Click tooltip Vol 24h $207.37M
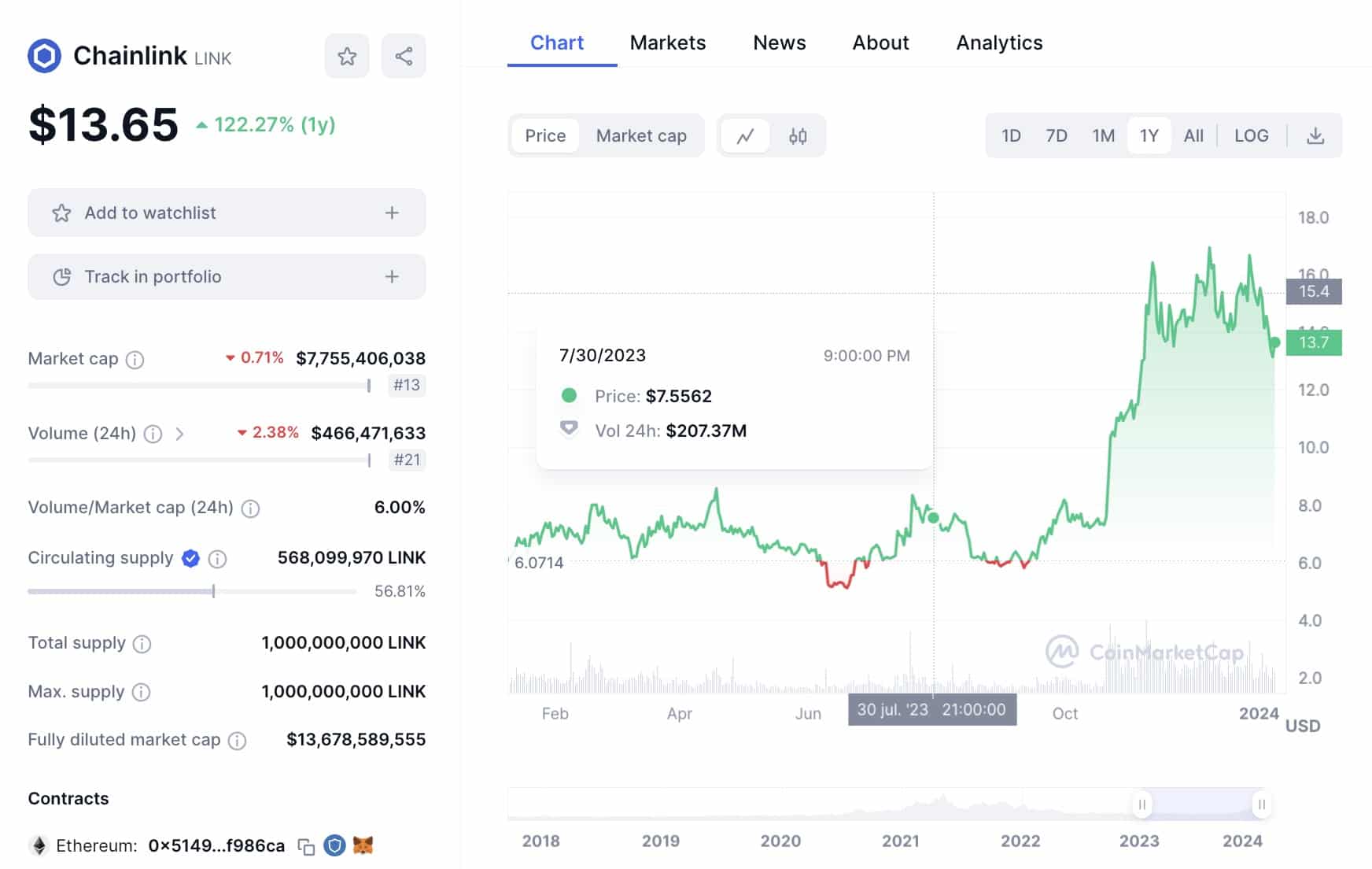This screenshot has width=1372, height=869. pyautogui.click(x=706, y=431)
